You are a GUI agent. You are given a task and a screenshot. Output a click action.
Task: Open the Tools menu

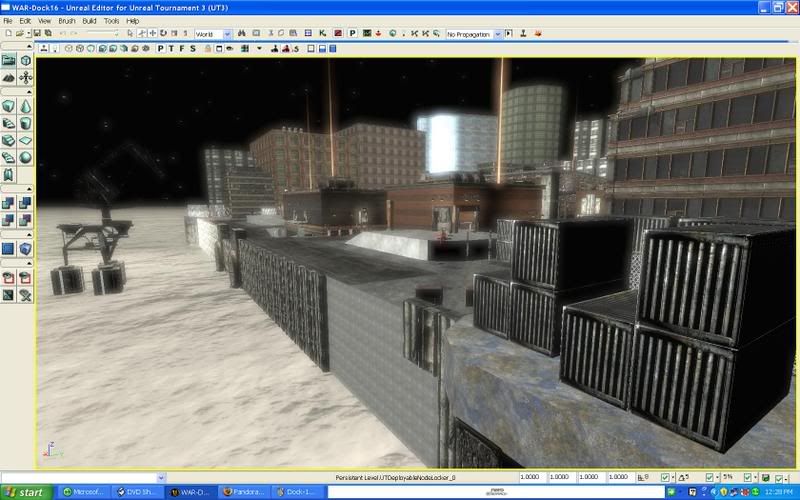[x=111, y=21]
